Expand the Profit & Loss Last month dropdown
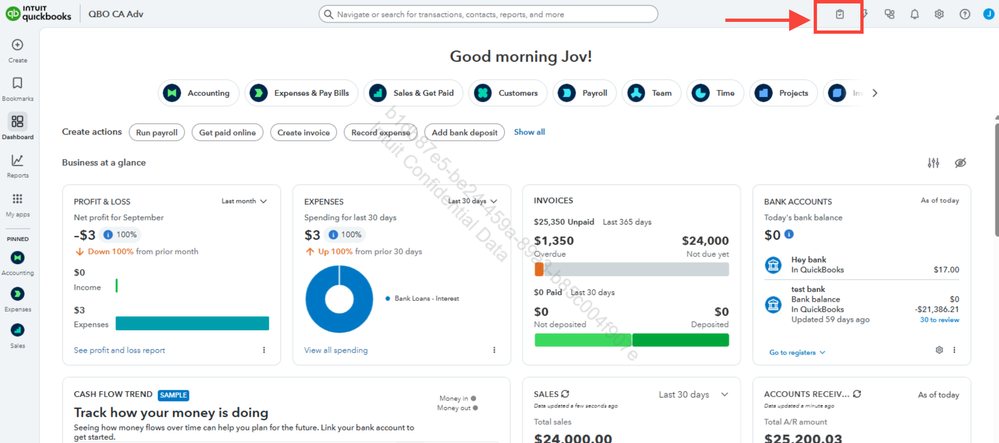999x443 pixels. (244, 201)
